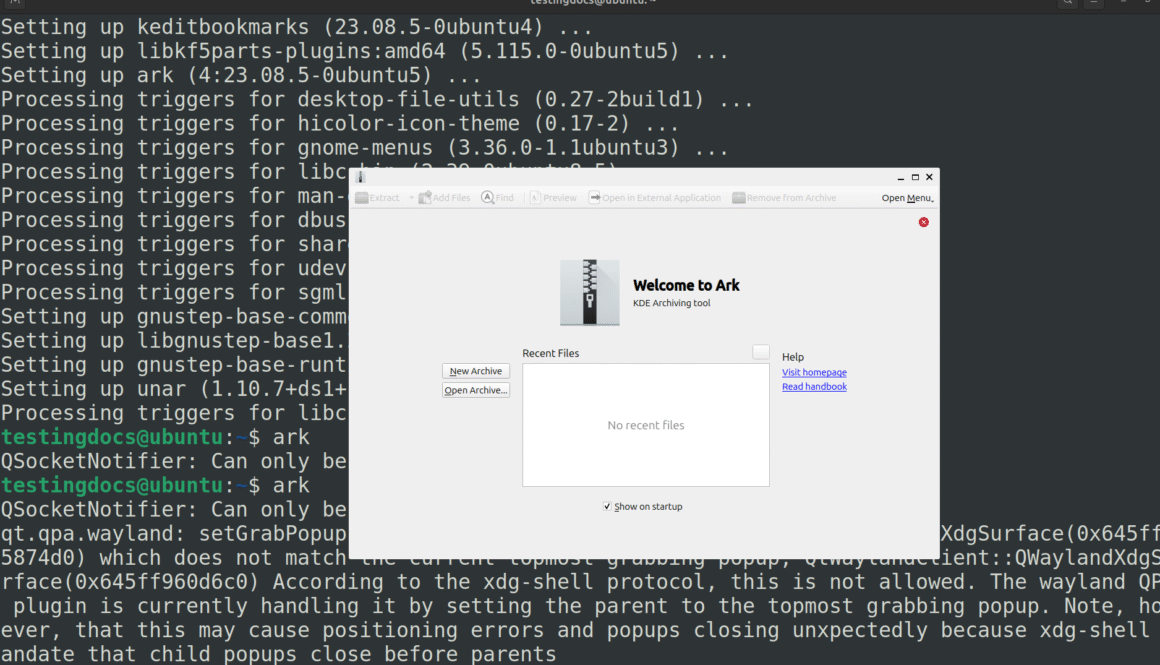This screenshot has width=1160, height=665.
Task: Click Open in External Application icon
Action: 594,198
